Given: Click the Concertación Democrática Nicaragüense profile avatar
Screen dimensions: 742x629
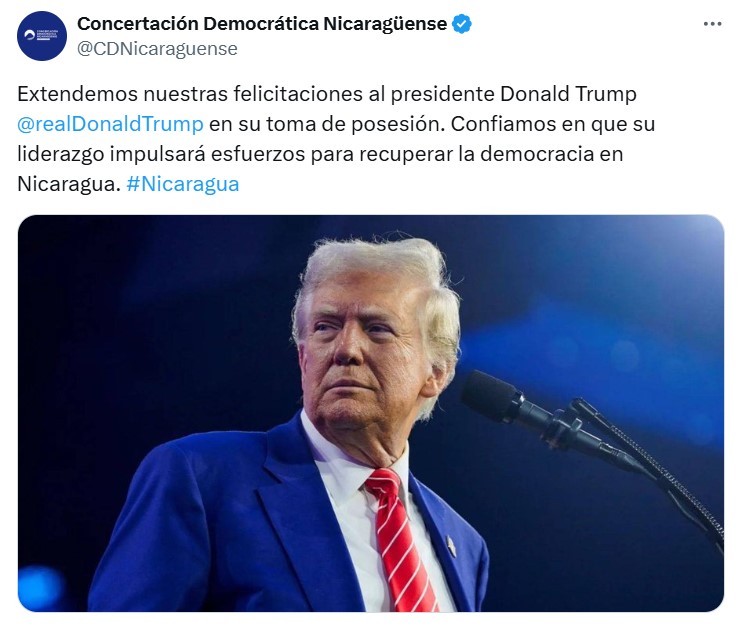Looking at the screenshot, I should 42,36.
